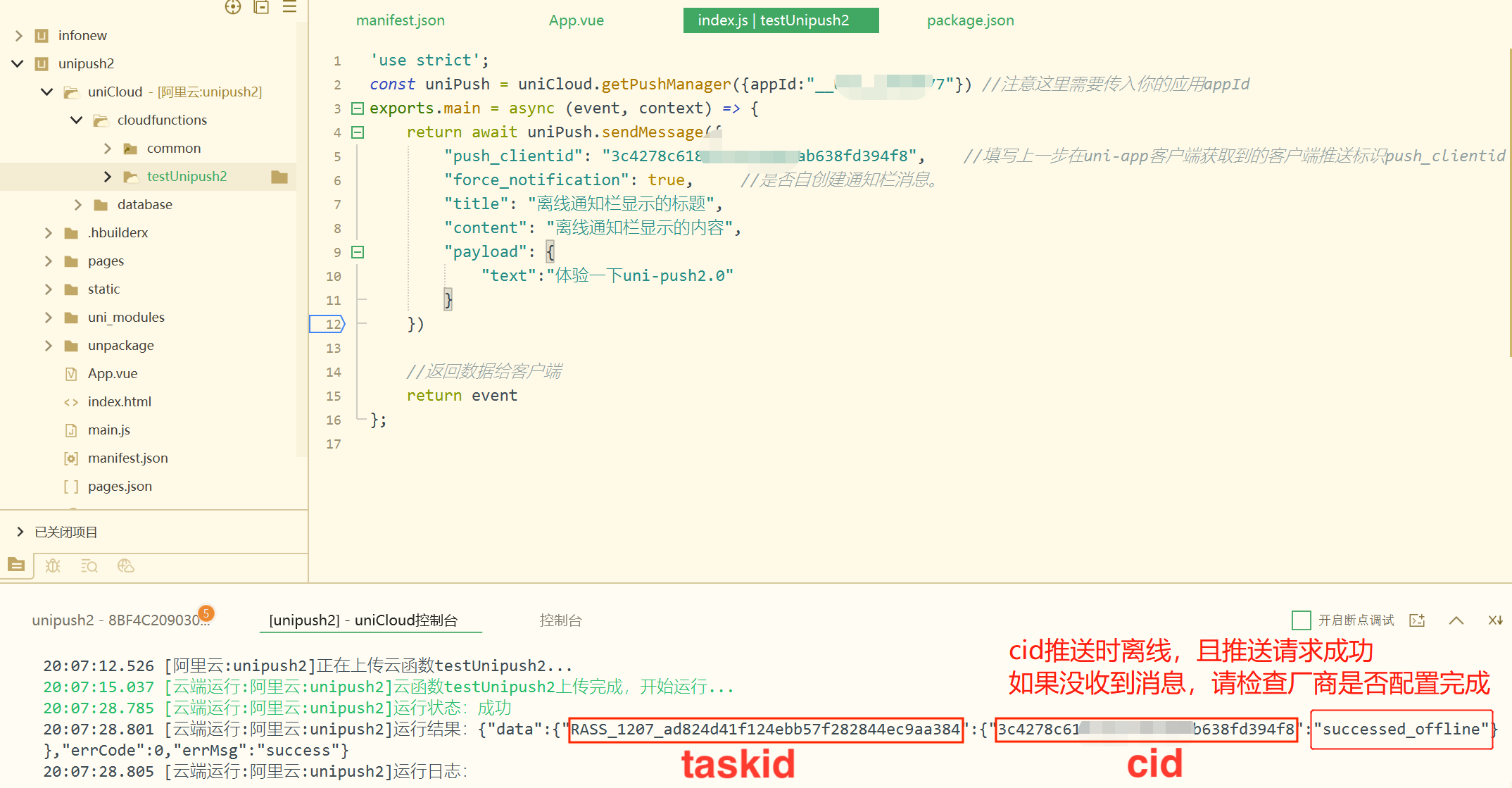Toggle fold marker on line 3

(358, 108)
